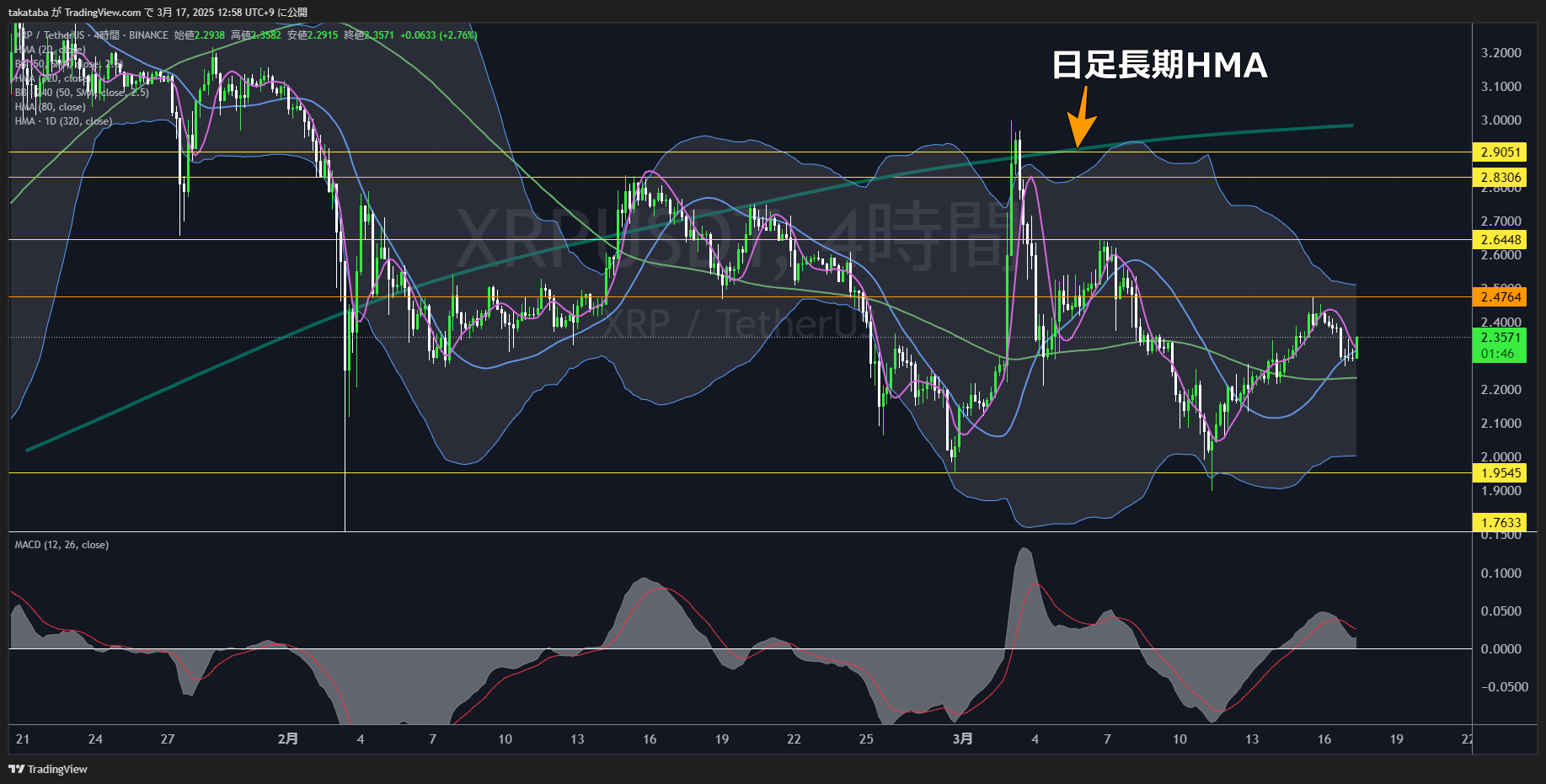Click the 27 date label on time axis
The height and width of the screenshot is (784, 1546).
tap(168, 739)
